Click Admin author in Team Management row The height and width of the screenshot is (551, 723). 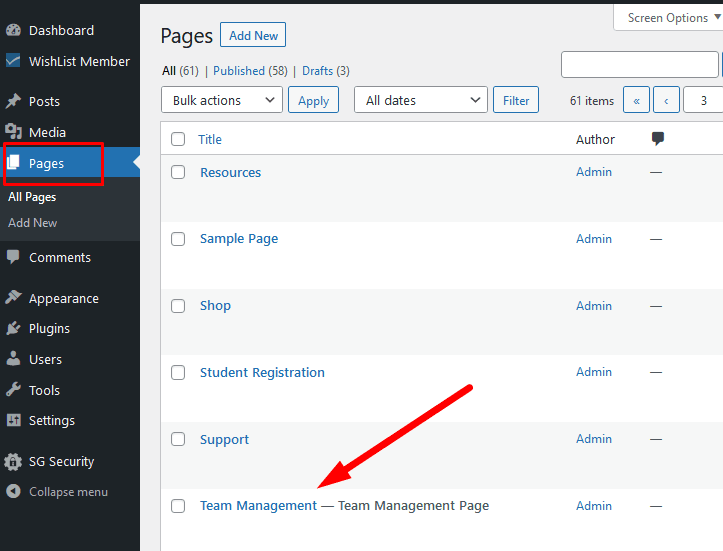(594, 506)
